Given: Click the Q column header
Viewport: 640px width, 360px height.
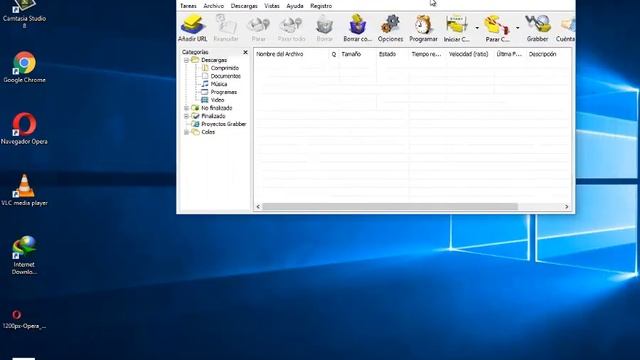Looking at the screenshot, I should point(333,54).
